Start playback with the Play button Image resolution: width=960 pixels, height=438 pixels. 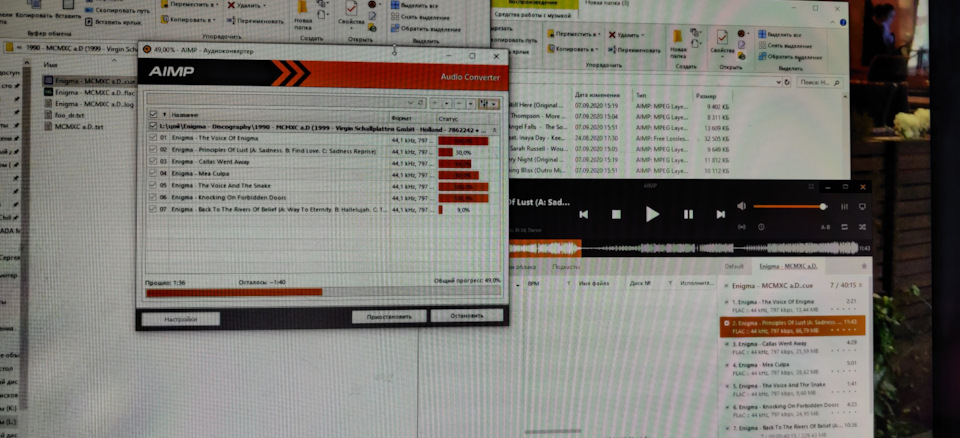click(x=652, y=214)
